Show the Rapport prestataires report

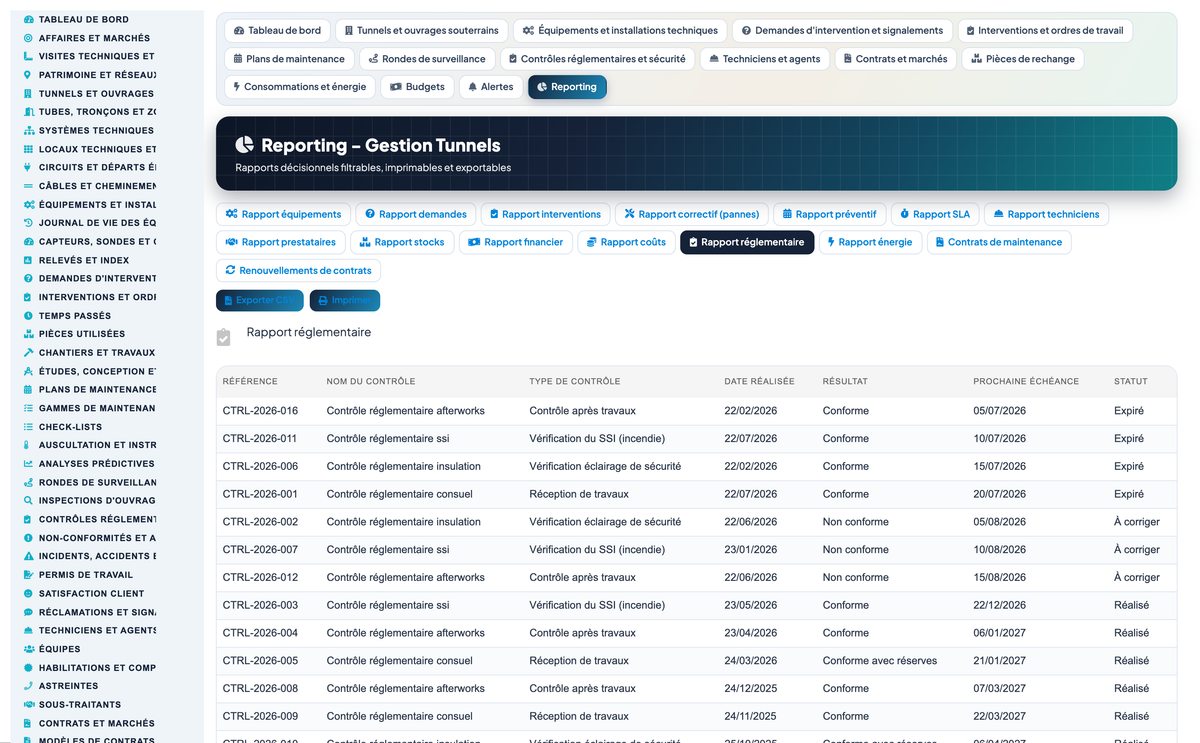(x=282, y=242)
